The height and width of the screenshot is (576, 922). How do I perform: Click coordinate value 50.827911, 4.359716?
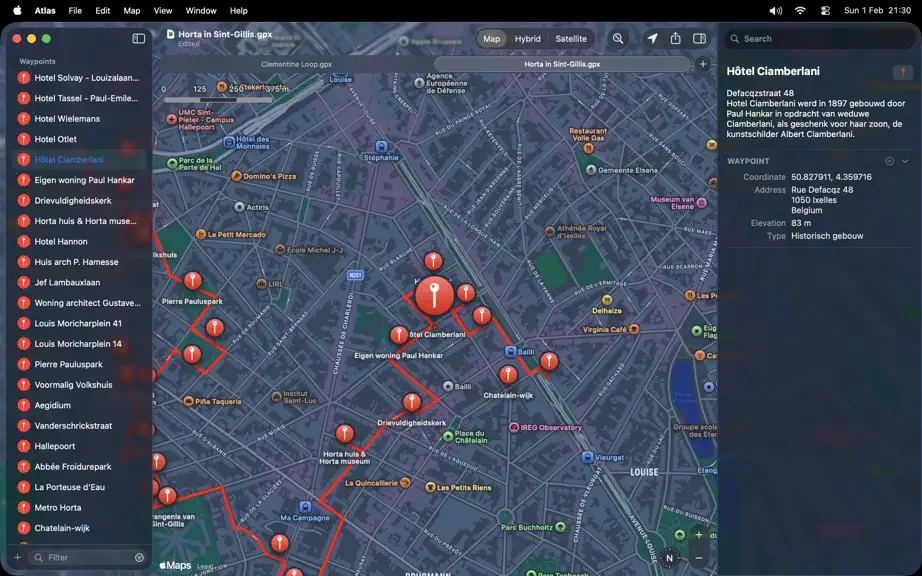click(831, 177)
